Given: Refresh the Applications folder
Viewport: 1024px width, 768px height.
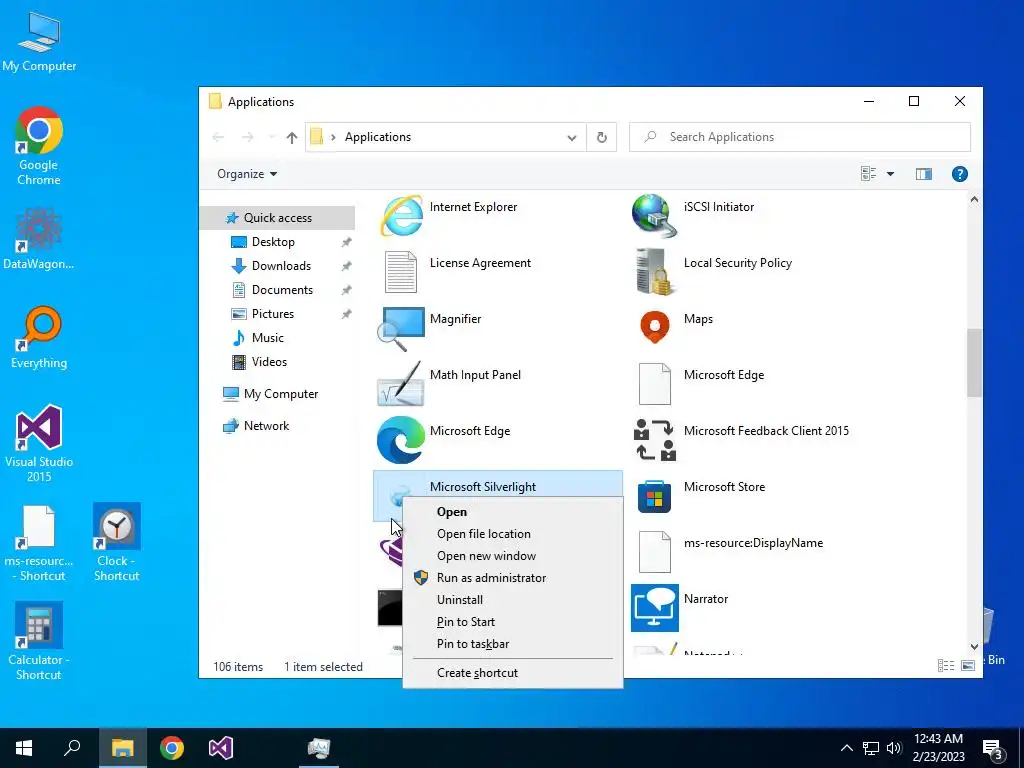Looking at the screenshot, I should click(x=601, y=137).
